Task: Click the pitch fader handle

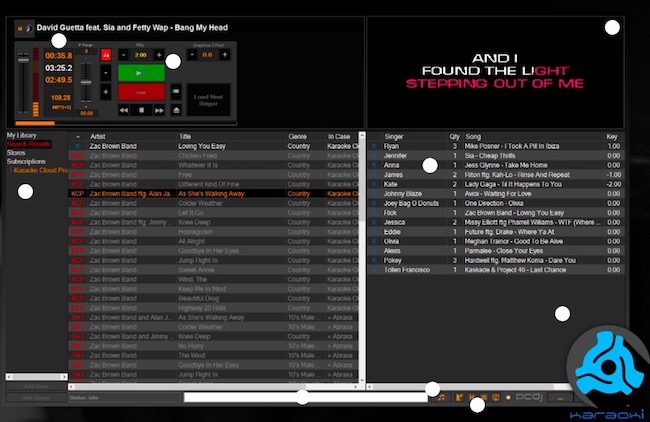Action: 86,82
